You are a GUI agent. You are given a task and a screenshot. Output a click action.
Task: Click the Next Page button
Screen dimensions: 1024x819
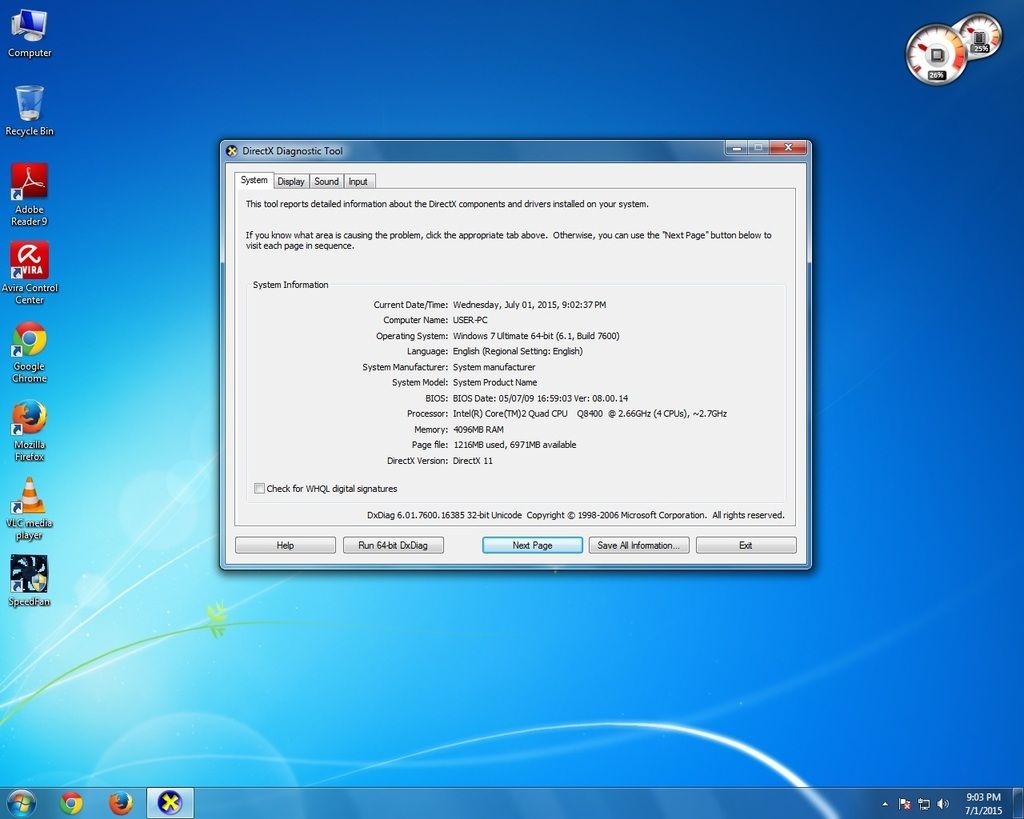click(532, 545)
